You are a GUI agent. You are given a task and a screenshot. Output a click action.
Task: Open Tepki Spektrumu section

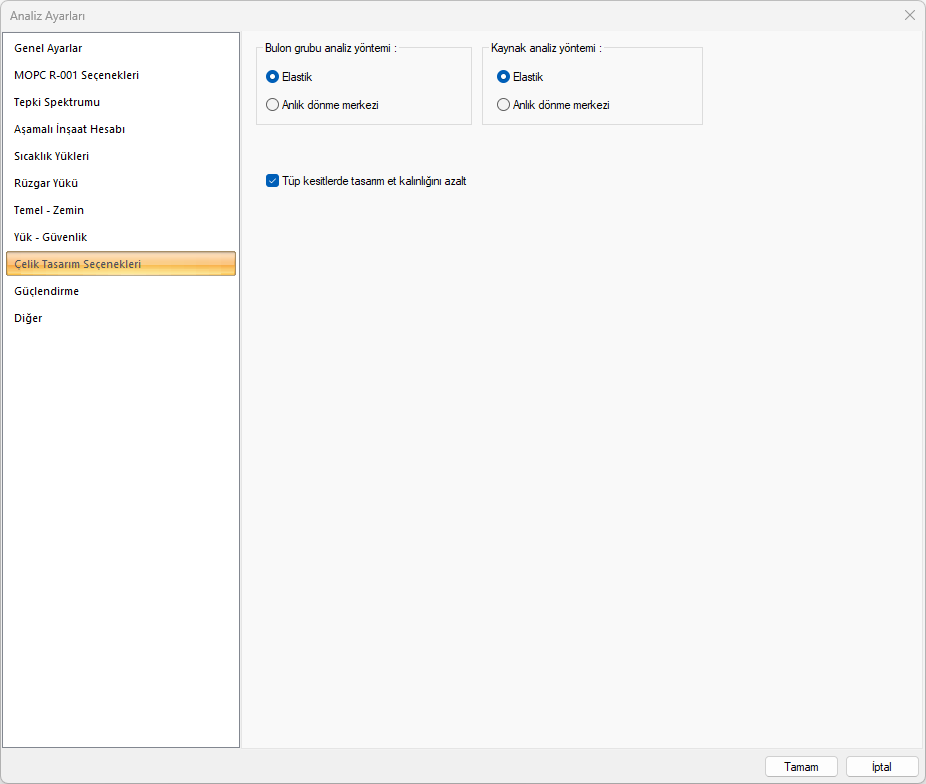click(x=57, y=102)
